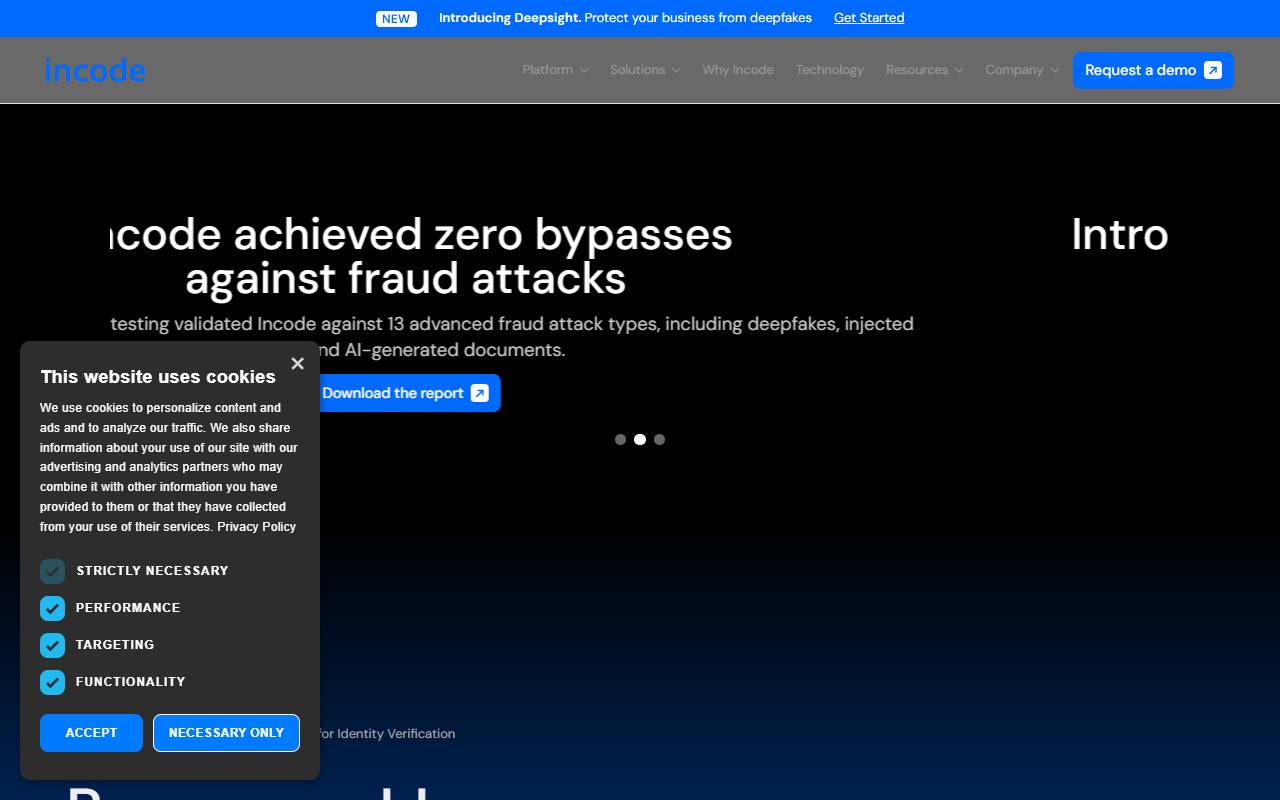This screenshot has width=1280, height=800.
Task: Click the NEW badge in top banner
Action: tap(396, 18)
